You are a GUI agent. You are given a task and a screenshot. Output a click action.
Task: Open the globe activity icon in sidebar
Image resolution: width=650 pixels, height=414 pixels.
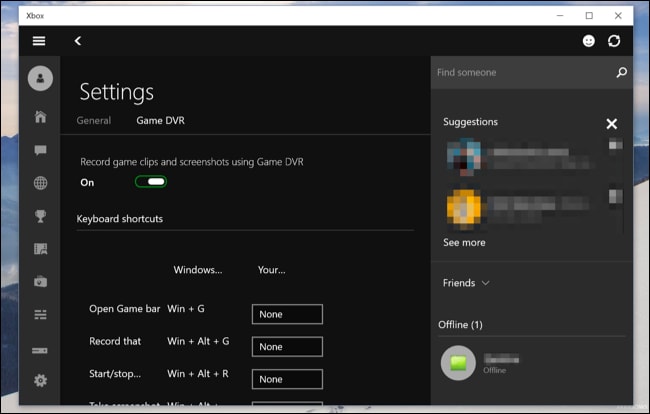(40, 183)
